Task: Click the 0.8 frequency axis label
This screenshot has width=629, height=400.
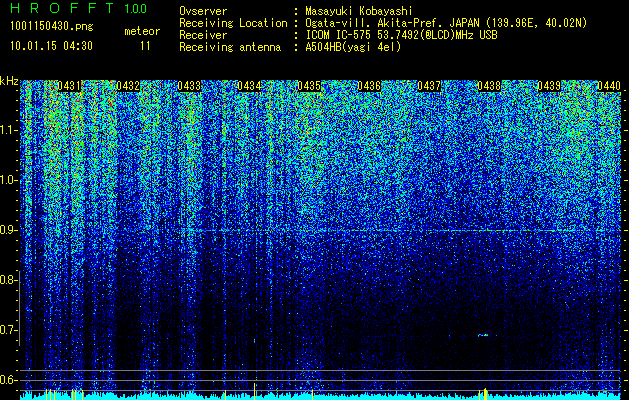Action: tap(9, 280)
